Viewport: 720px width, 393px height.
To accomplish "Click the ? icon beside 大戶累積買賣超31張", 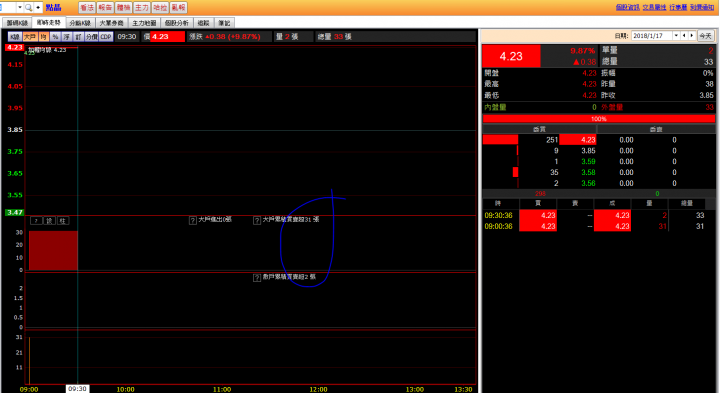I will [x=257, y=220].
